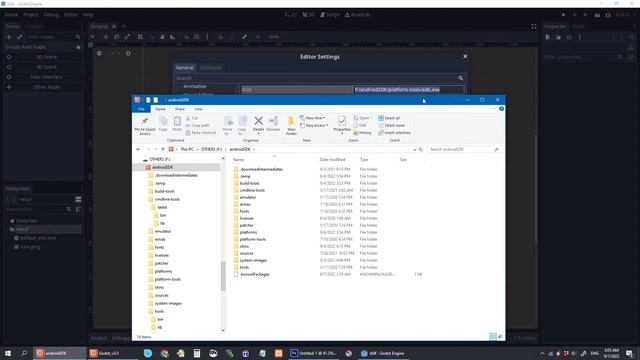This screenshot has width=640, height=360.
Task: Click the refresh icon beside address bar
Action: pyautogui.click(x=421, y=149)
